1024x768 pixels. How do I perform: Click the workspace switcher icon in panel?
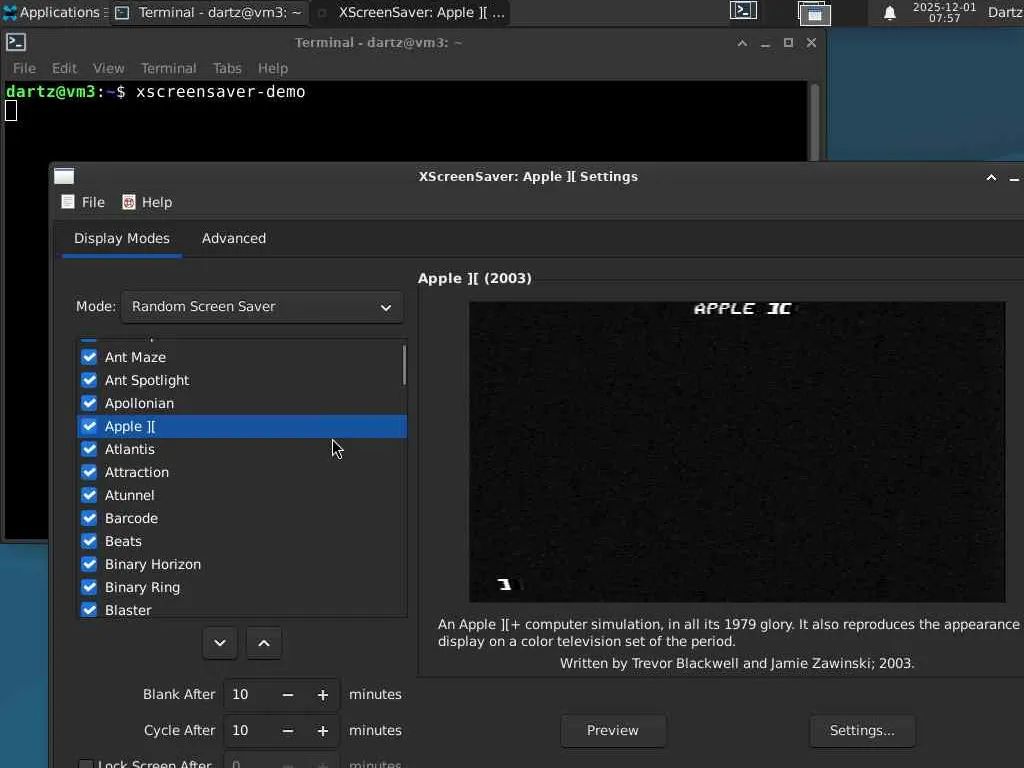tap(814, 13)
